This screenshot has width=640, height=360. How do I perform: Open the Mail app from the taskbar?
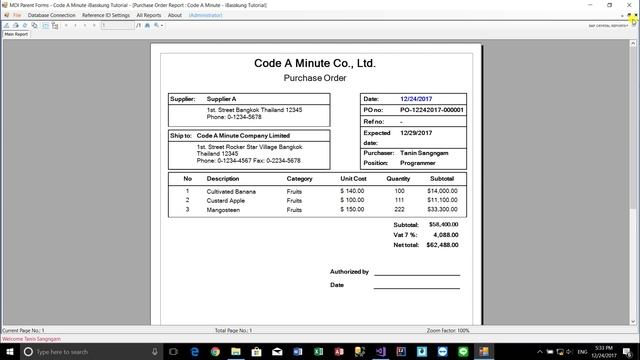(x=277, y=351)
